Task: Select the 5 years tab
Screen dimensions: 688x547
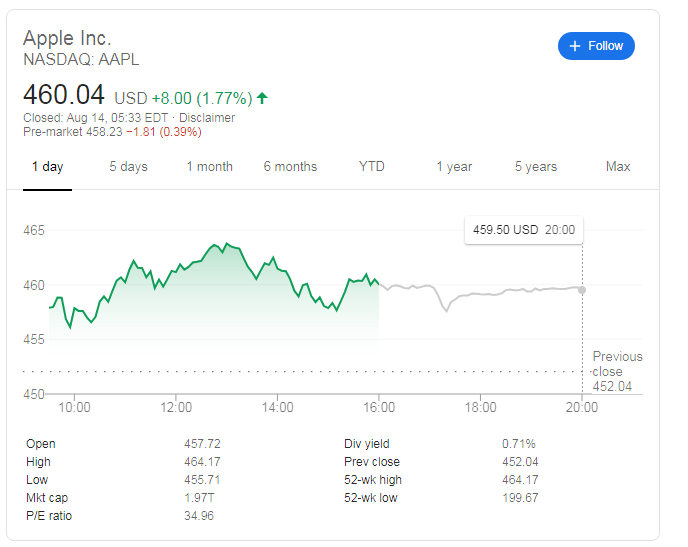Action: click(x=536, y=167)
